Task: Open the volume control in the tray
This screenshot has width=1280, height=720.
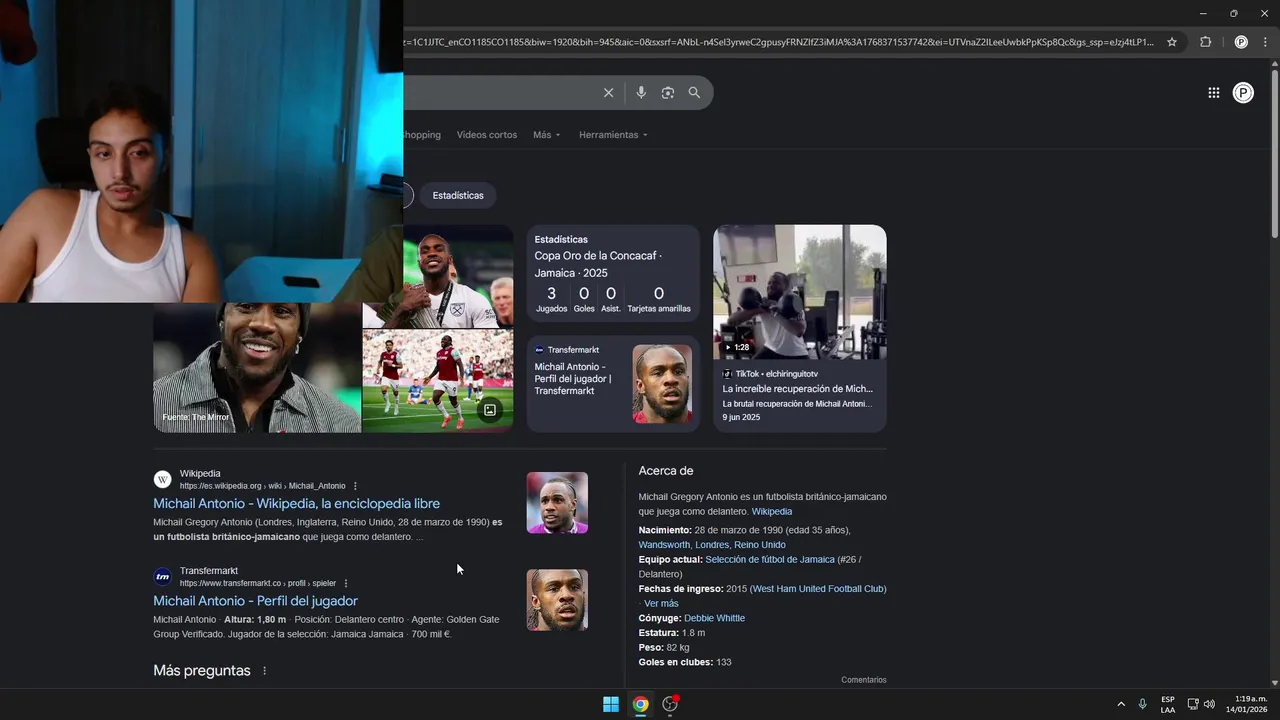Action: (1210, 704)
